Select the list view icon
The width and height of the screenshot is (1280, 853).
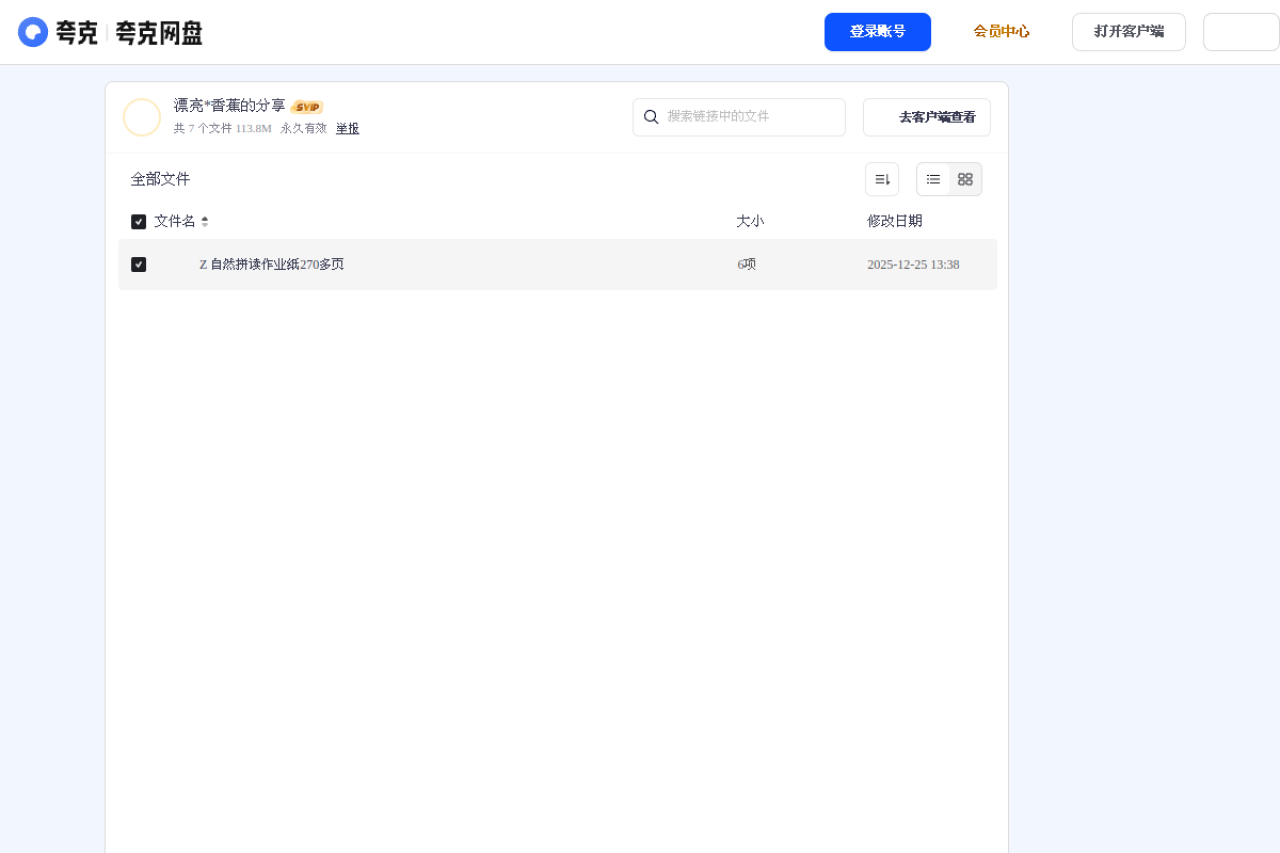coord(932,179)
